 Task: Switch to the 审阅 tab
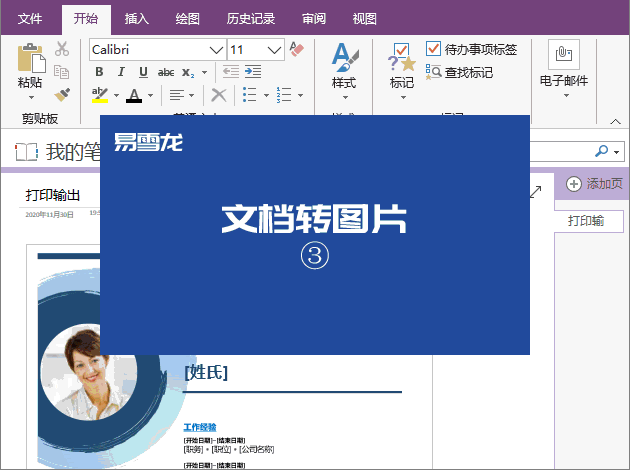pos(314,18)
